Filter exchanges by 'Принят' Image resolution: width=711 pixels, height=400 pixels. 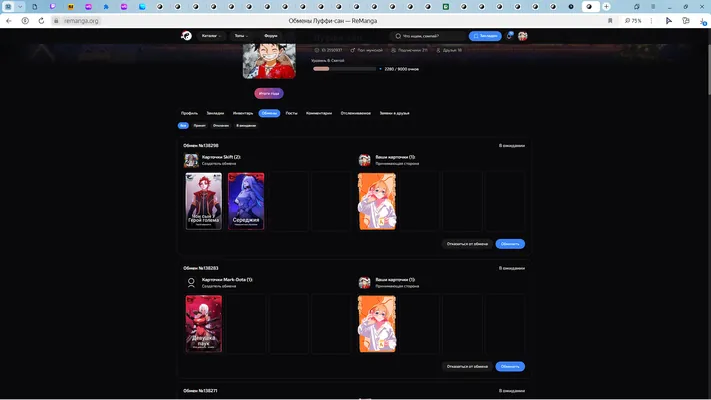tap(200, 126)
